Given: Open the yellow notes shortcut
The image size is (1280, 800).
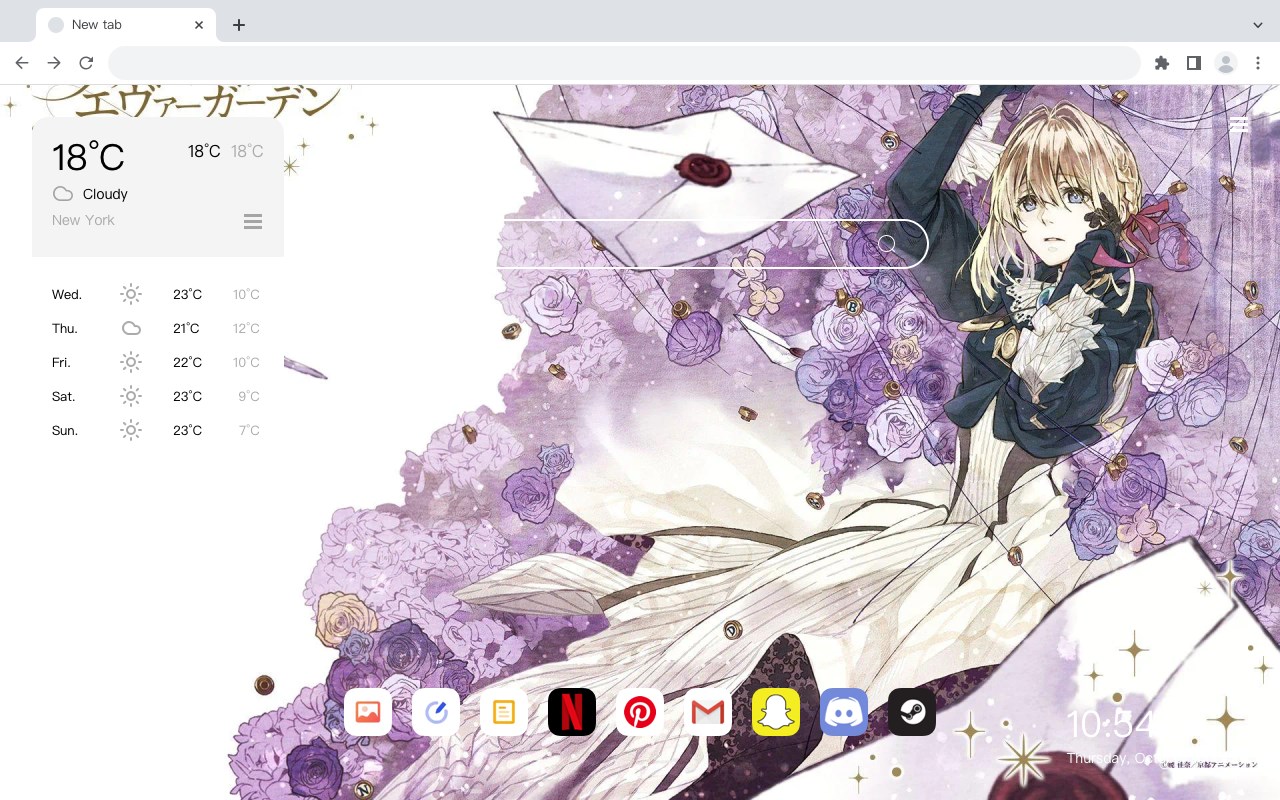Looking at the screenshot, I should point(504,712).
